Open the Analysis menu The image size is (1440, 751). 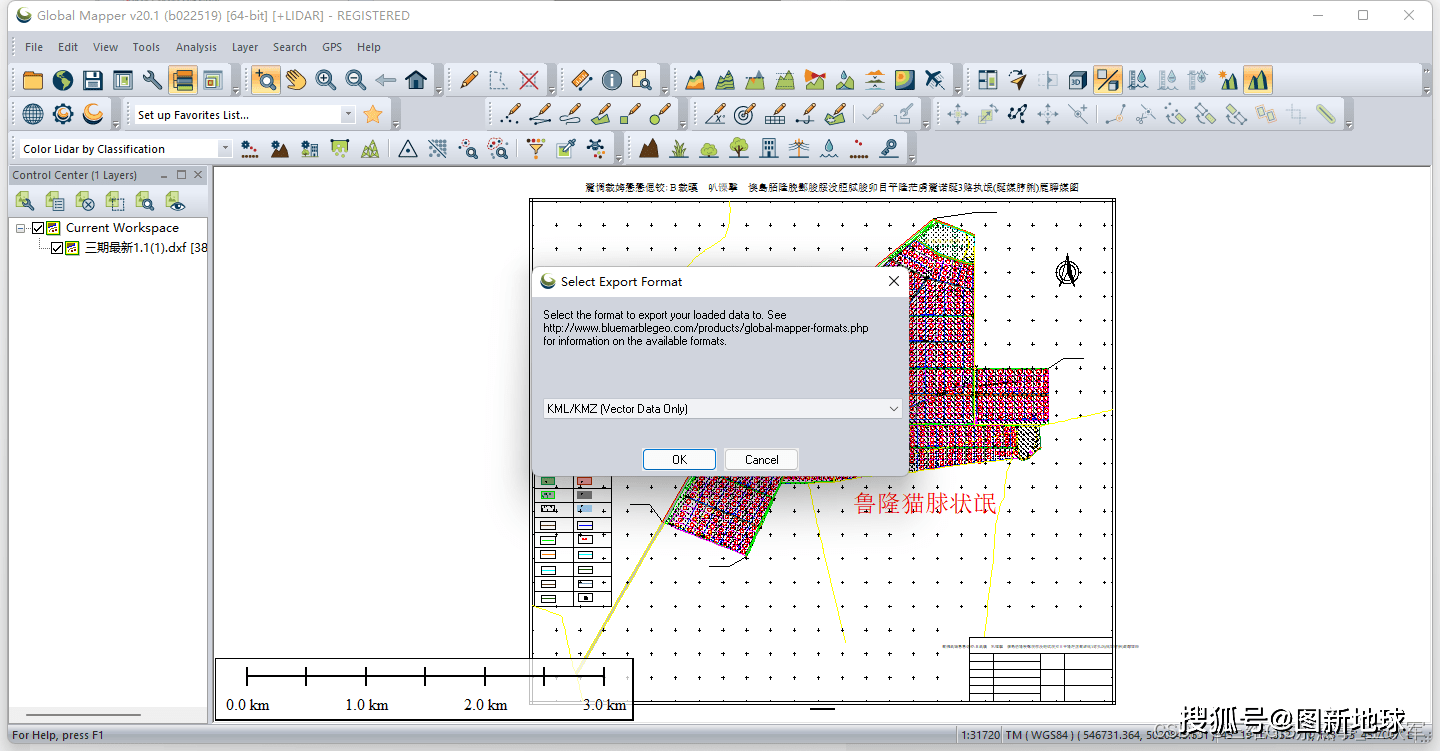pyautogui.click(x=196, y=47)
